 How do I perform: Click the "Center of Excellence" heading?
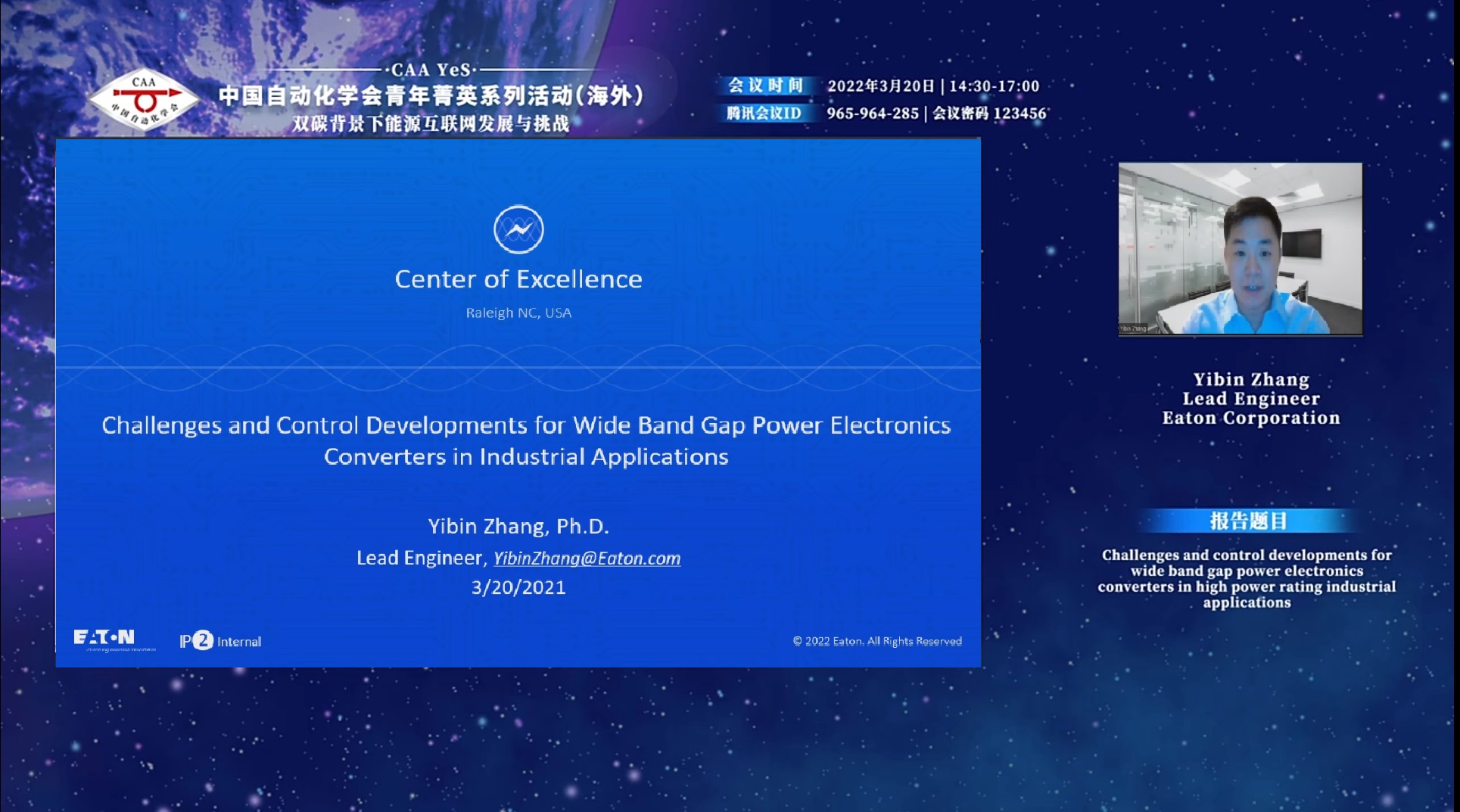[518, 279]
